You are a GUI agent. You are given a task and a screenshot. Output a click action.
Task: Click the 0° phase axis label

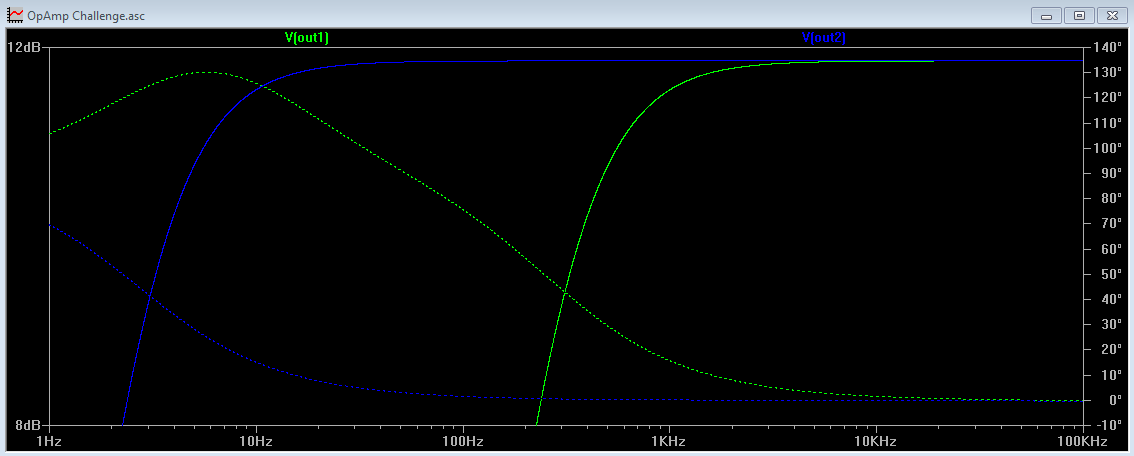point(1114,400)
